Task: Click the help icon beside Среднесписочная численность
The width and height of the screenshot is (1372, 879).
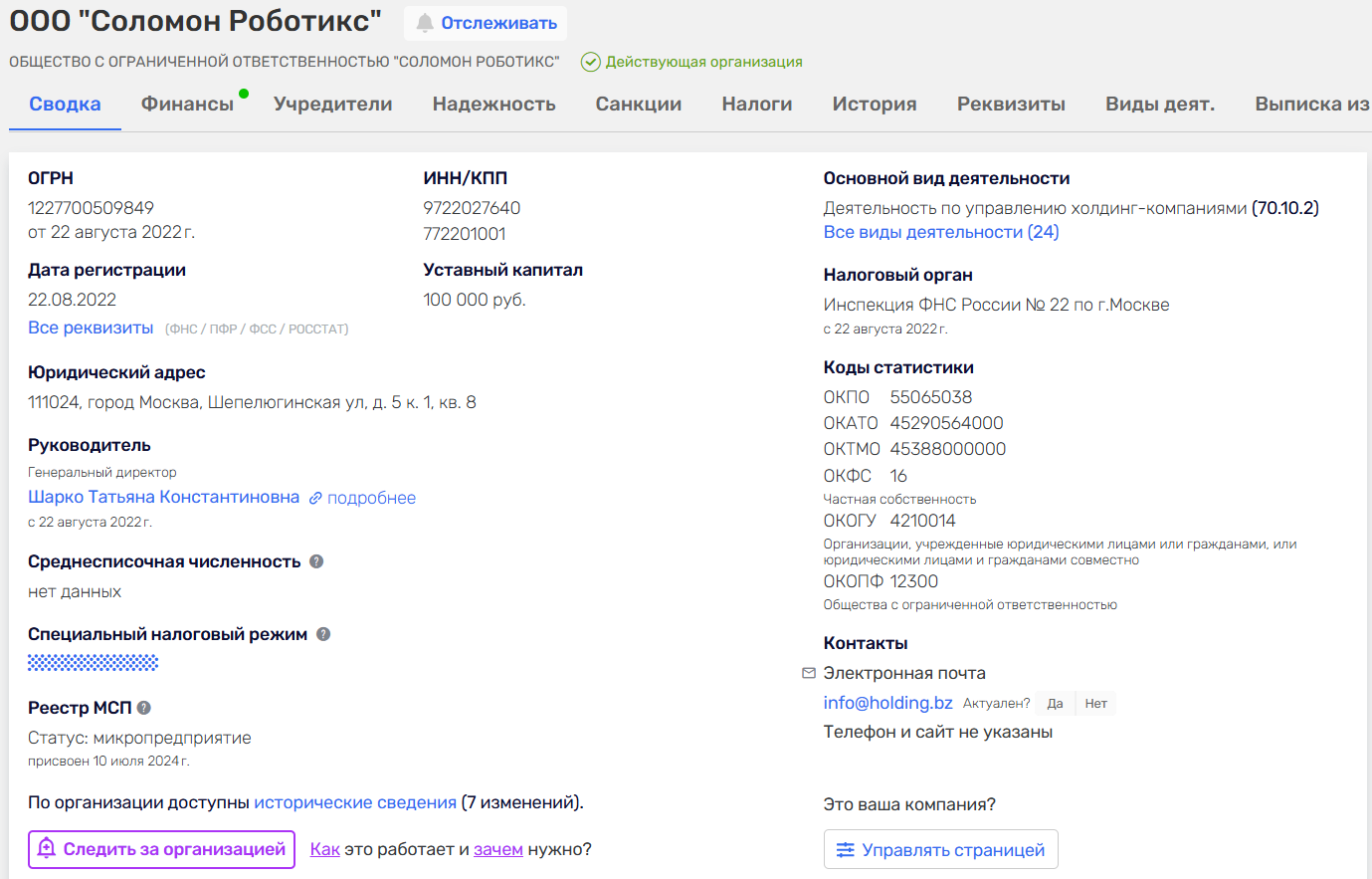Action: 316,561
